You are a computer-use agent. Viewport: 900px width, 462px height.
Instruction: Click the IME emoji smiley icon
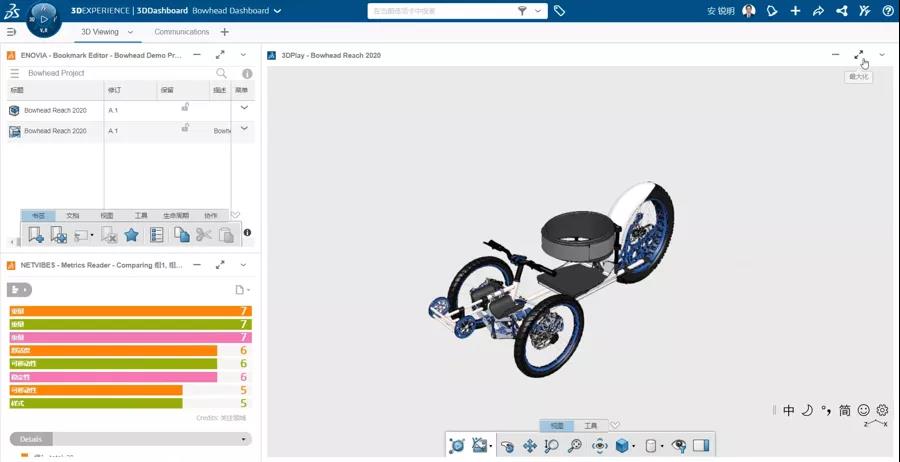[x=863, y=410]
